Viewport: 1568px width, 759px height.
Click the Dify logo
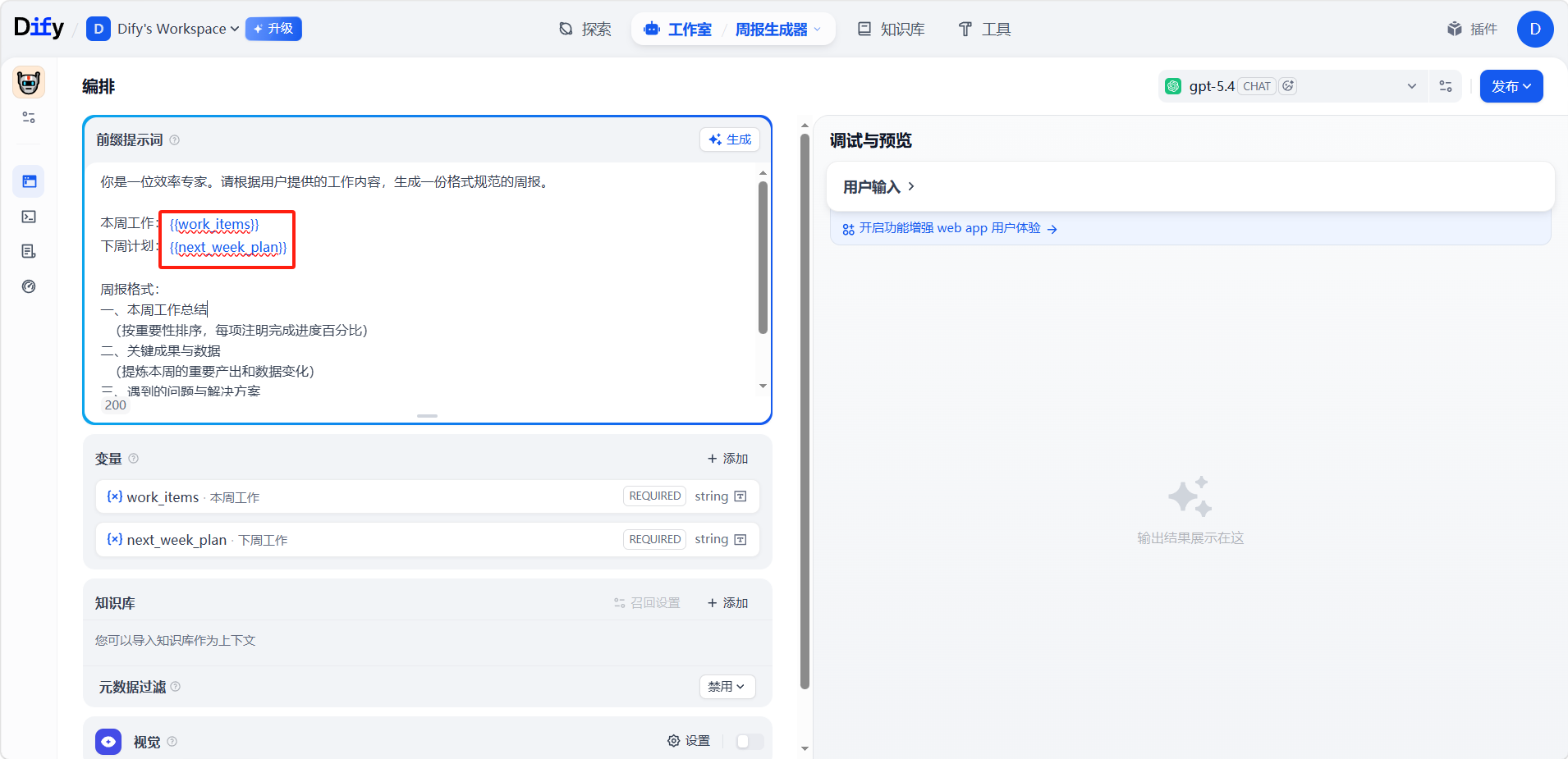click(39, 28)
